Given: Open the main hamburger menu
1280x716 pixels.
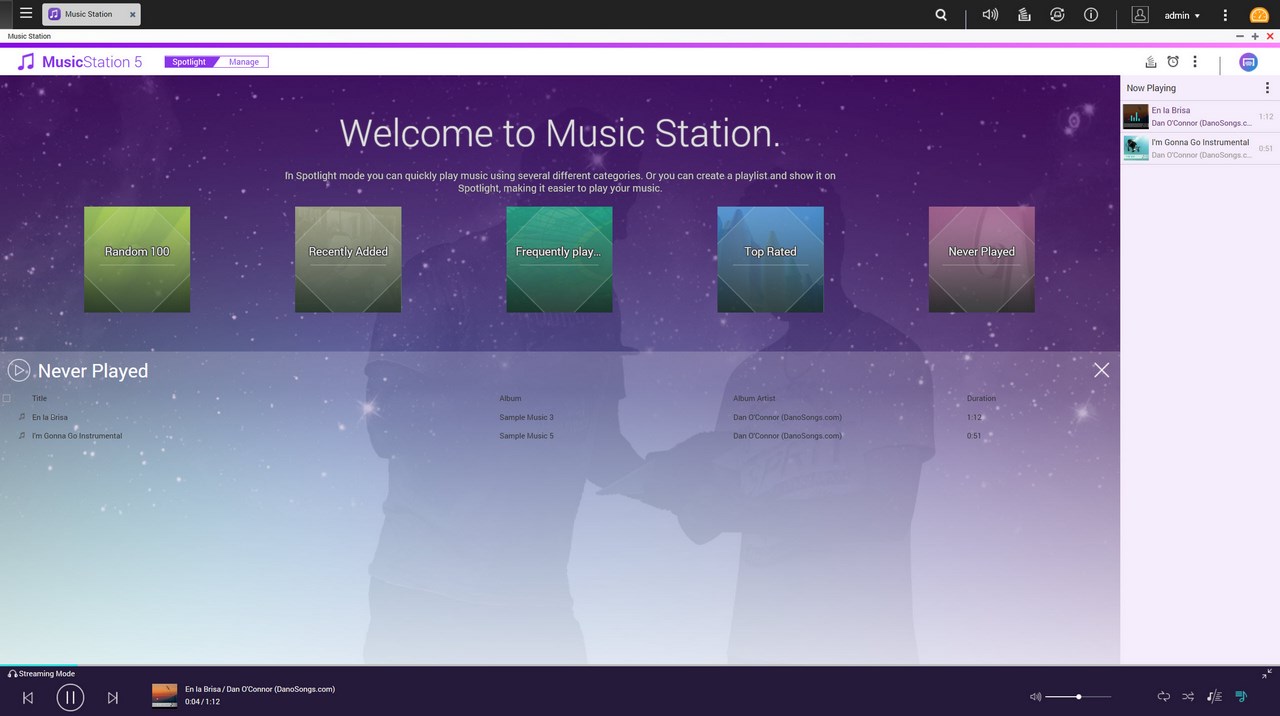Looking at the screenshot, I should [26, 14].
